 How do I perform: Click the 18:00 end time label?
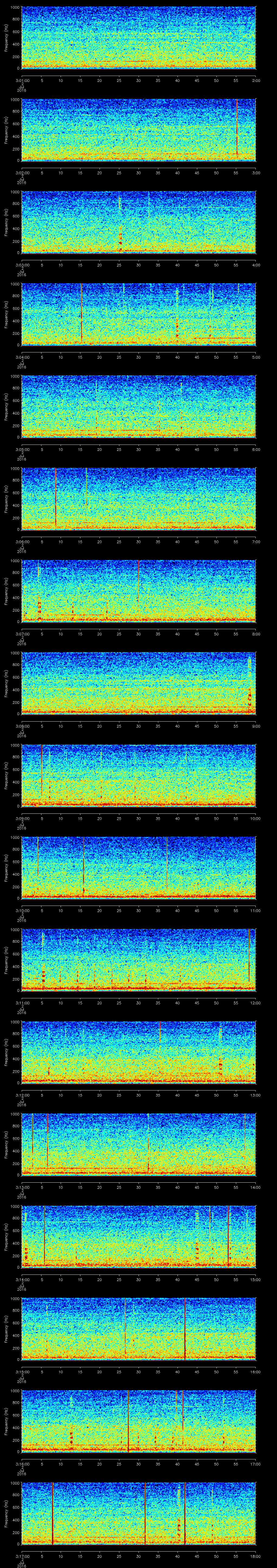coord(256,1556)
